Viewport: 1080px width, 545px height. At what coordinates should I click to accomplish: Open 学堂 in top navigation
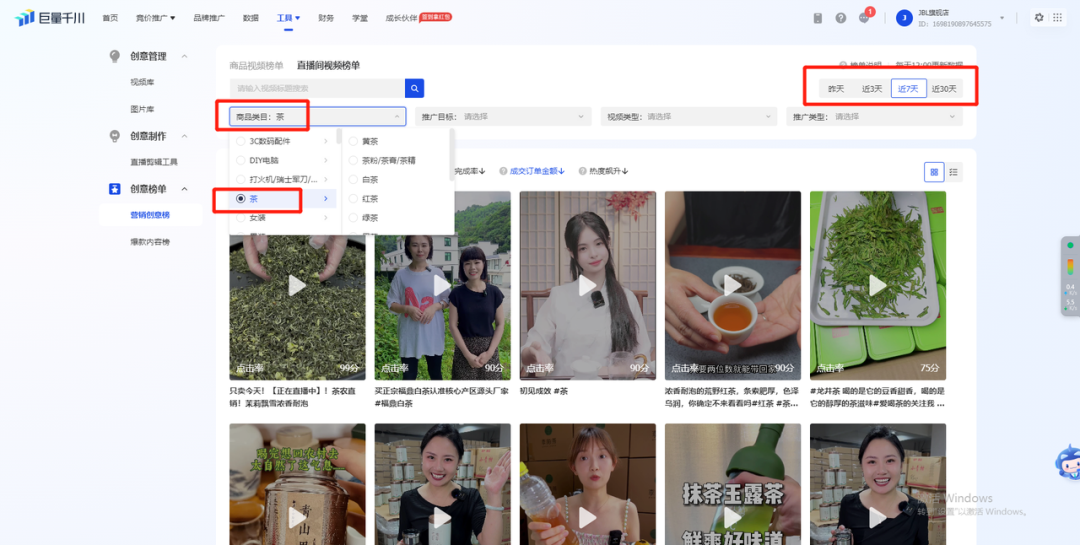pos(360,18)
